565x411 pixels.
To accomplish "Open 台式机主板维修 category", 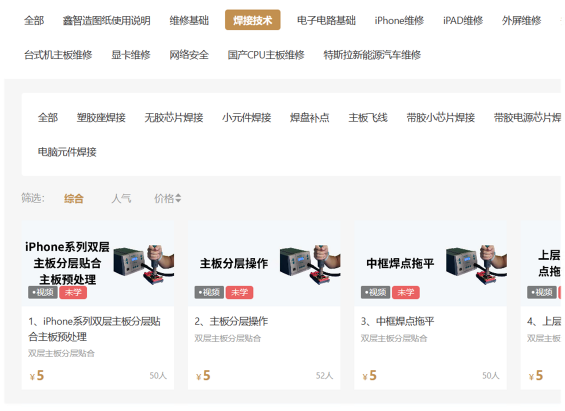I will point(58,55).
